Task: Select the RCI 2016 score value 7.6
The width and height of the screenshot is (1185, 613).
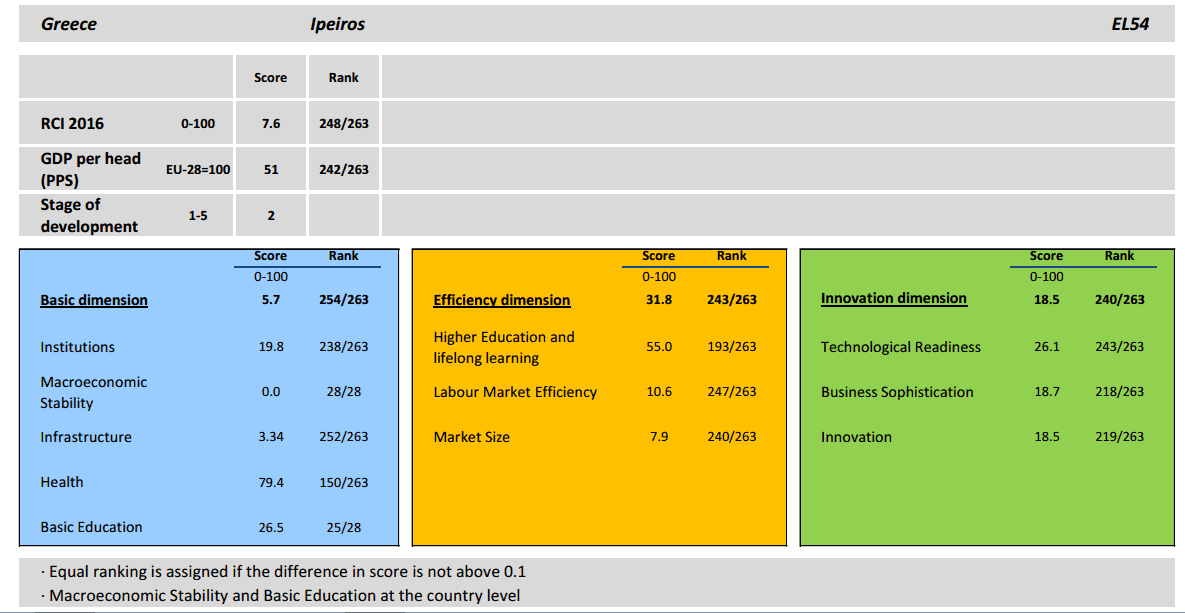Action: (271, 122)
